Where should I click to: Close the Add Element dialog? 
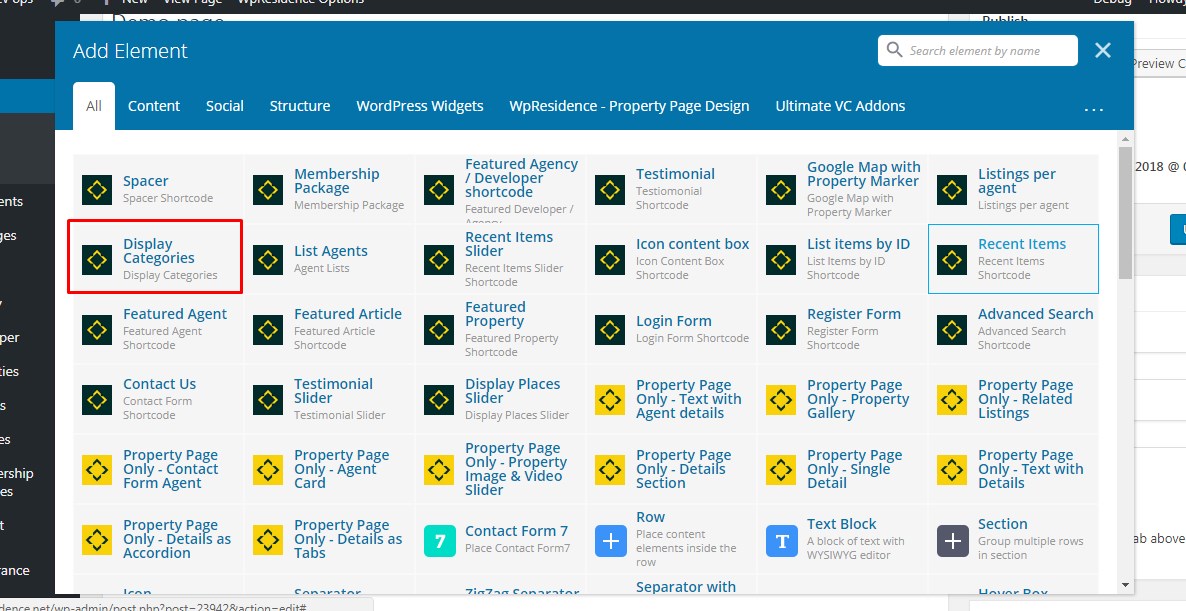(1103, 50)
